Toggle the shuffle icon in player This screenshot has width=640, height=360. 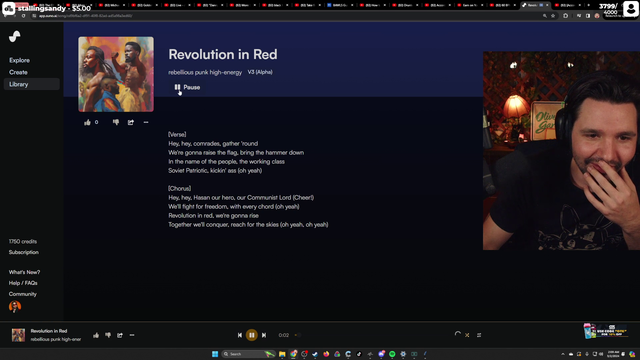coord(467,335)
